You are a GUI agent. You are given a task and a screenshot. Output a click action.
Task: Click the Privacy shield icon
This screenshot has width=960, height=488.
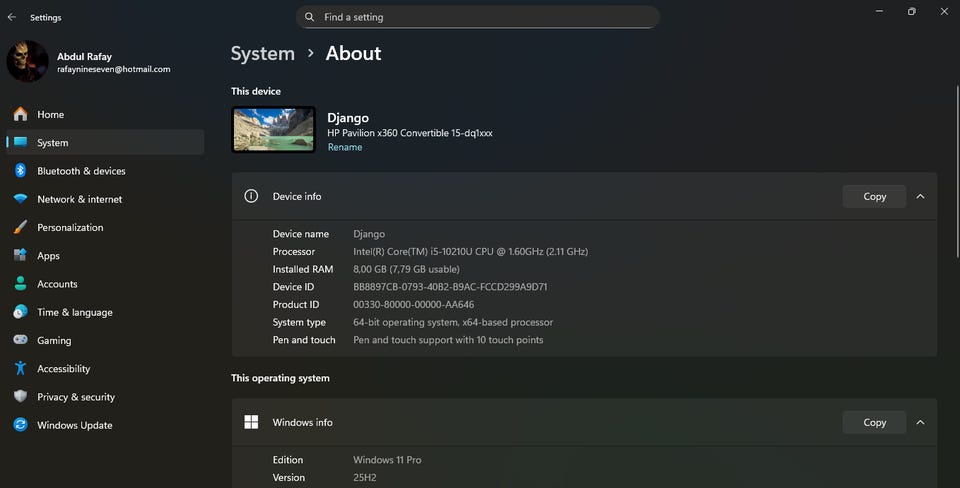[20, 396]
